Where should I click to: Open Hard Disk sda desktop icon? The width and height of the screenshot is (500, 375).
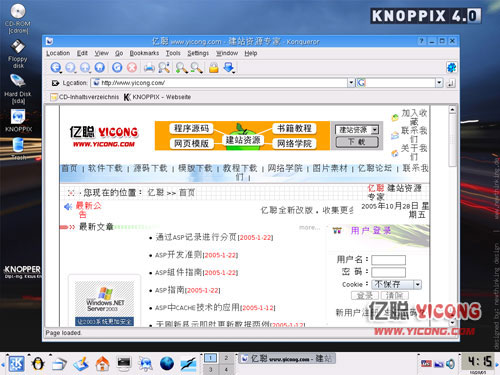[x=18, y=88]
